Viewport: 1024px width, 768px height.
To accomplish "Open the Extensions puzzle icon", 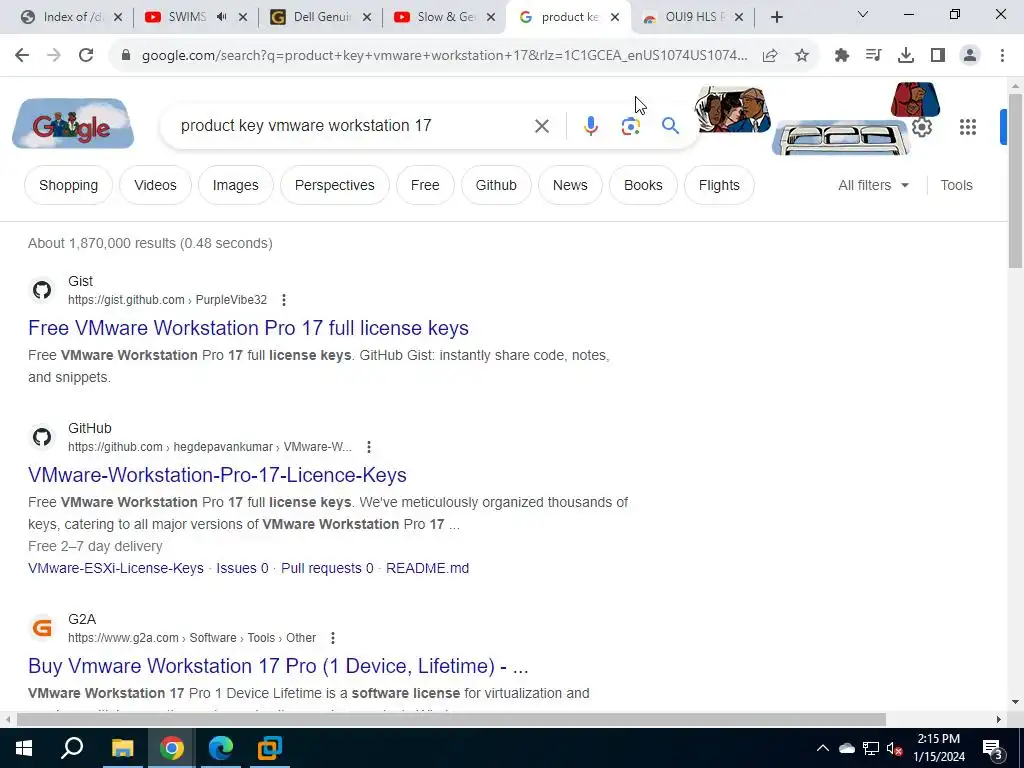I will pyautogui.click(x=842, y=56).
